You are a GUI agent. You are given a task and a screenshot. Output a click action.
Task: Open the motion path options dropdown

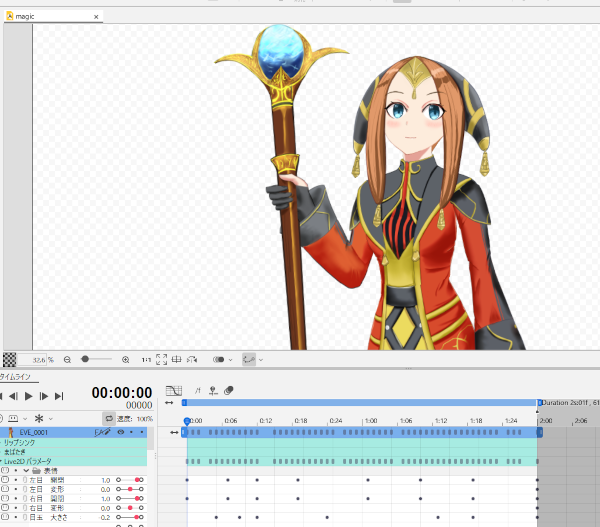coord(261,360)
